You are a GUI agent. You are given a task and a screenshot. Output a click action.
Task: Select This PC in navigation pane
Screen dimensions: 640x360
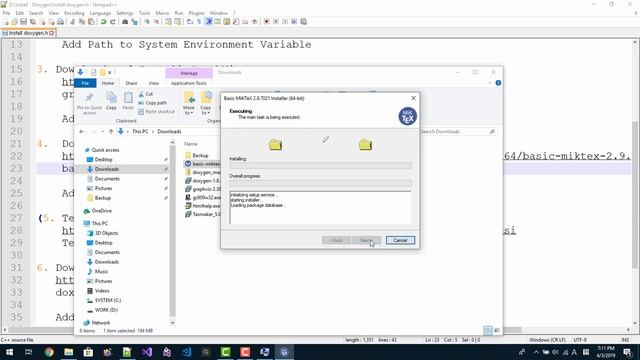coord(99,223)
